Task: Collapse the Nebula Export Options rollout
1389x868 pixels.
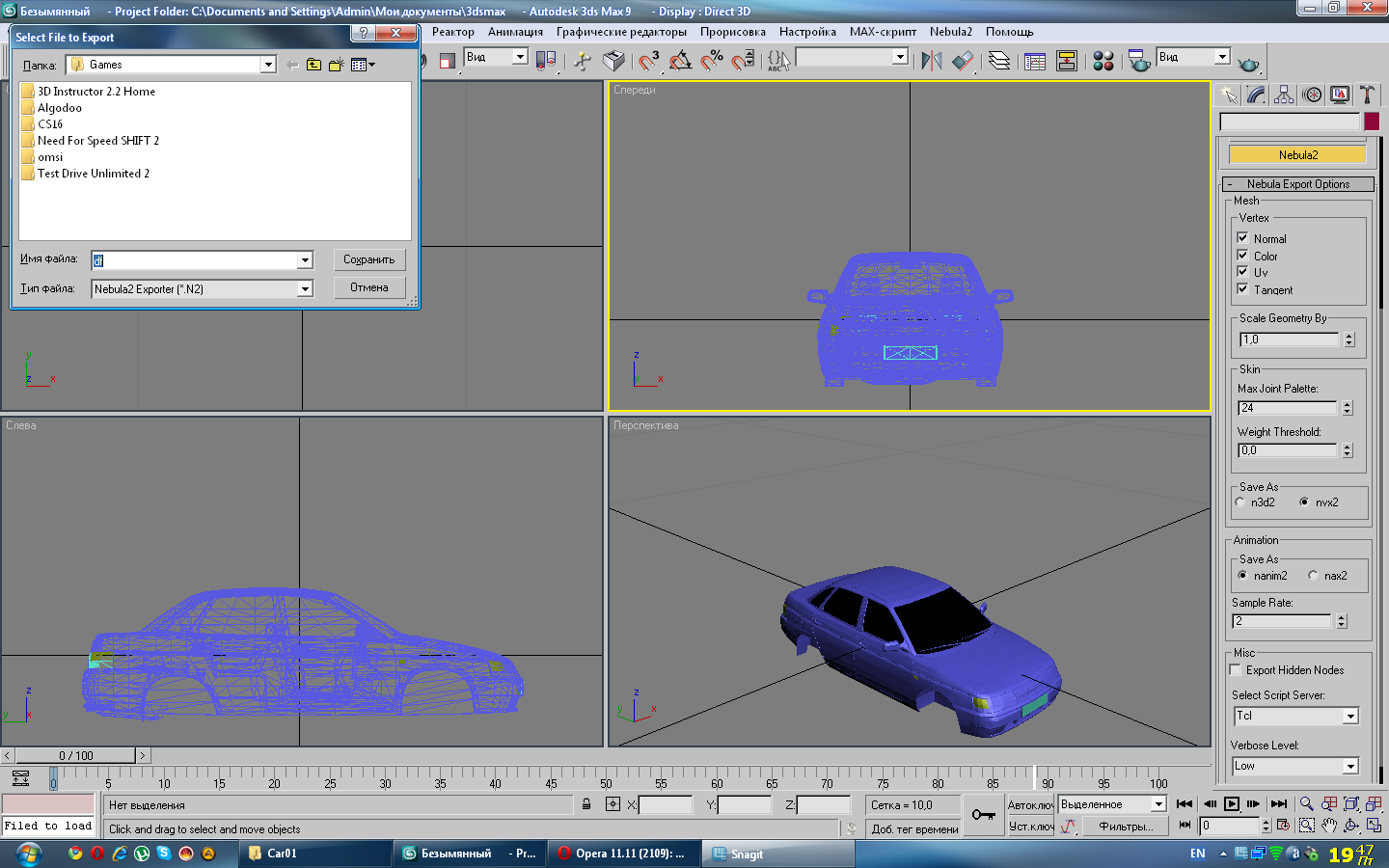Action: (x=1298, y=184)
